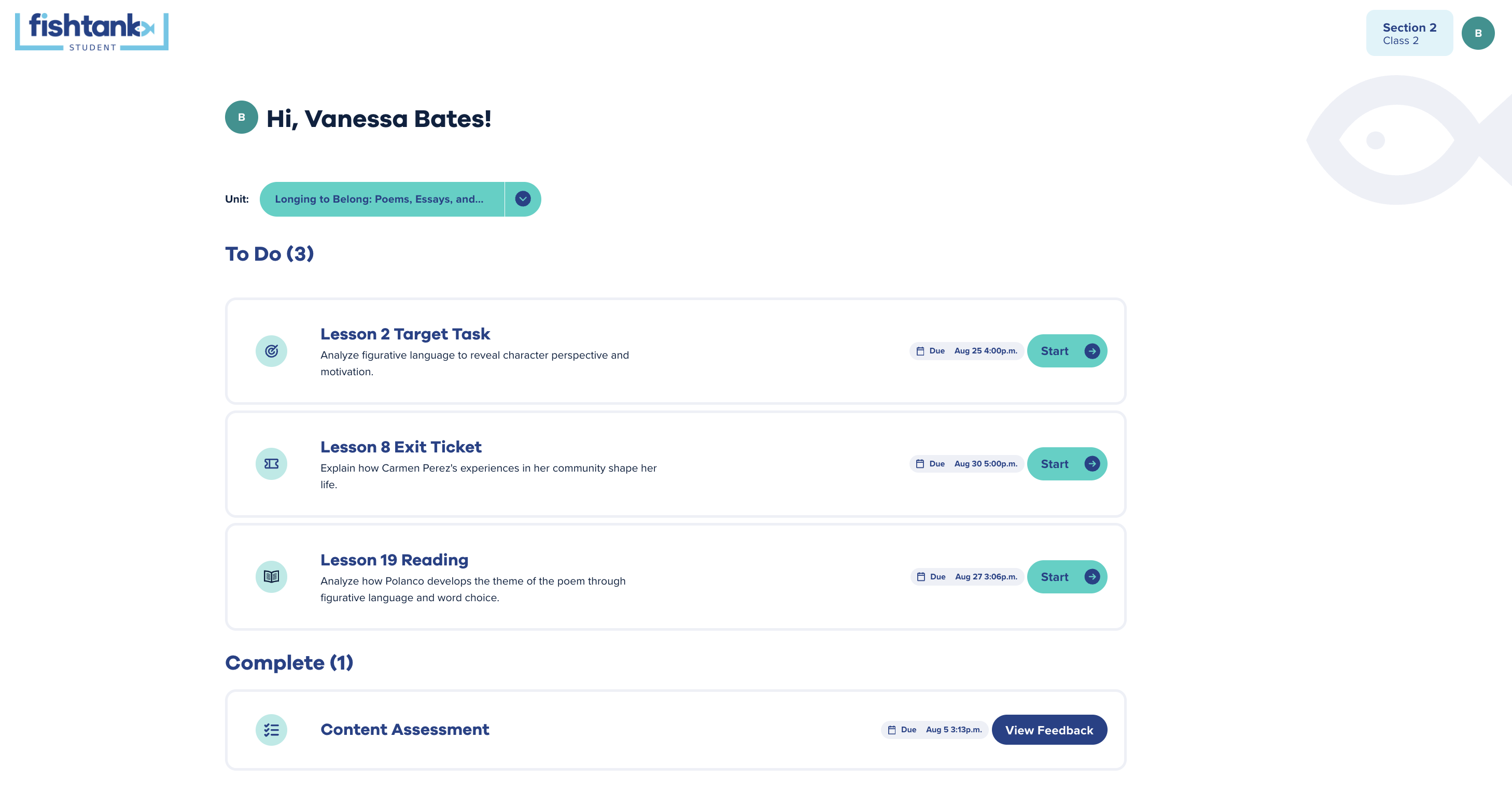Click the Unit: label
This screenshot has width=1512, height=795.
(236, 199)
